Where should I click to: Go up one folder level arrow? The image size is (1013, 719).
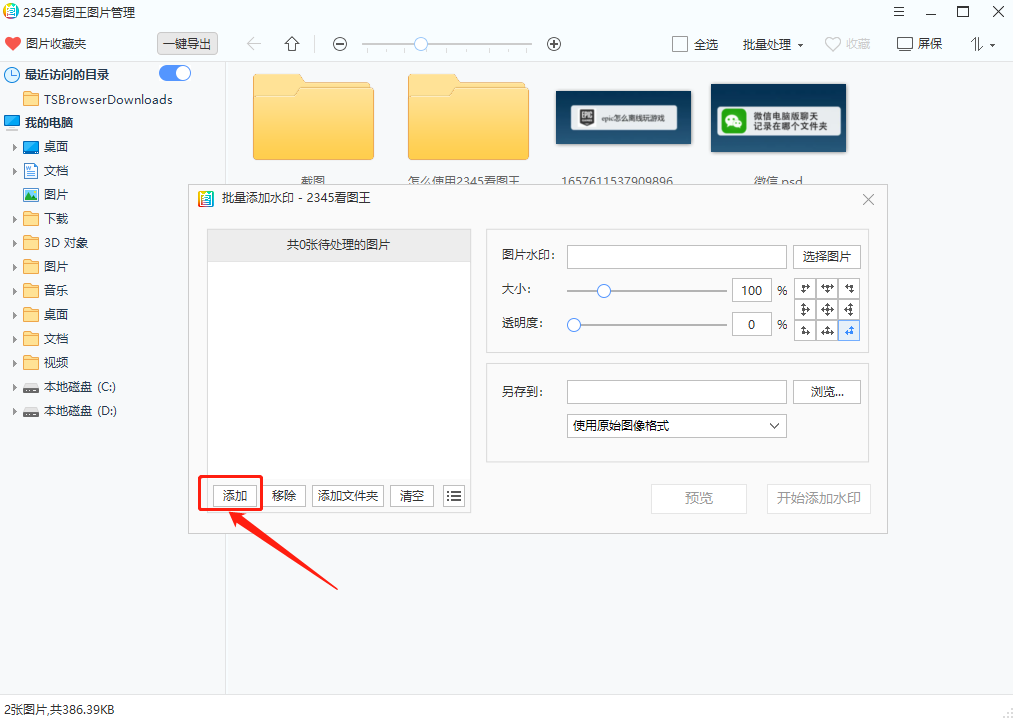click(x=292, y=44)
